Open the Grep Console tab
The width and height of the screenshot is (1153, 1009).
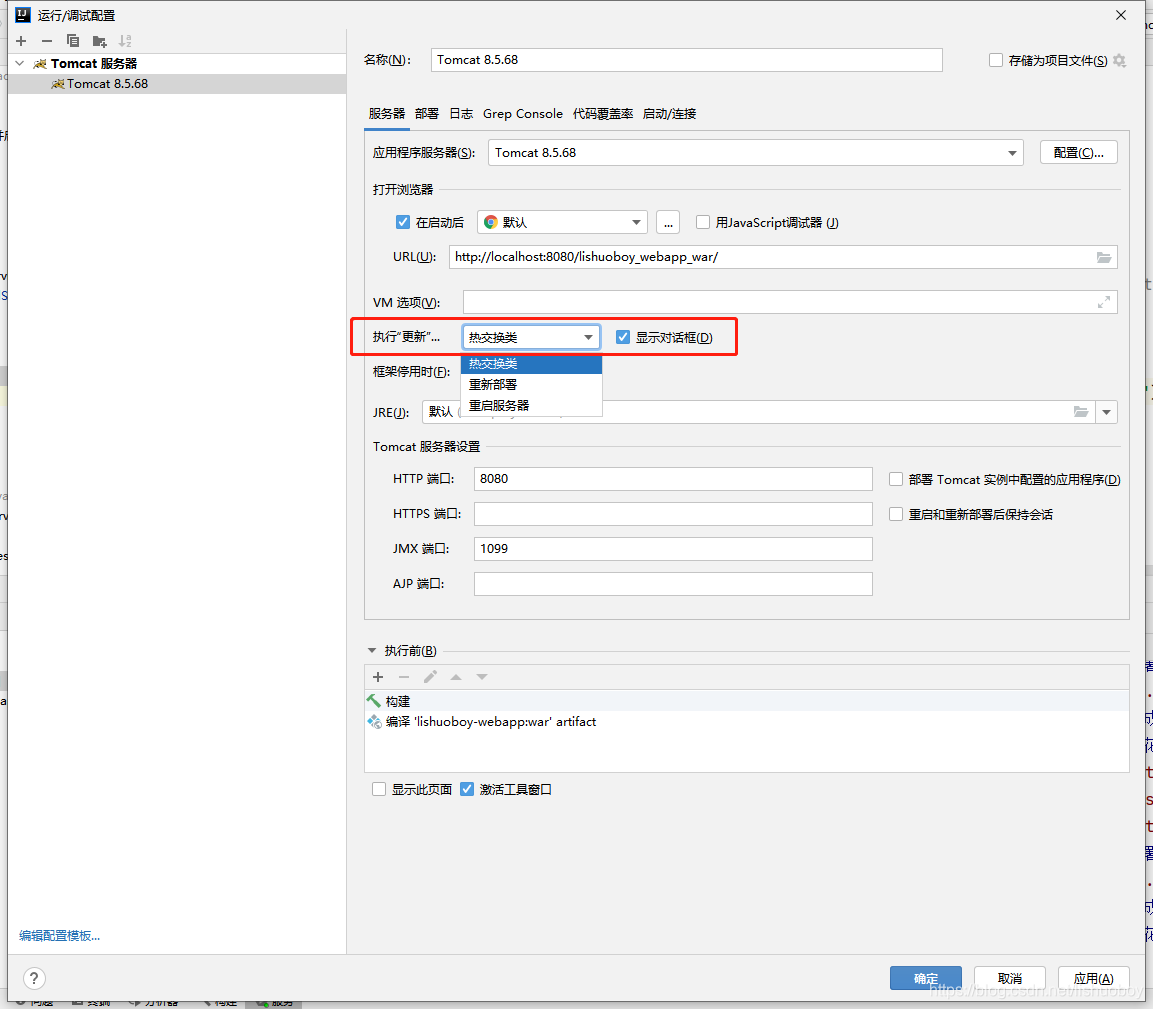(523, 114)
